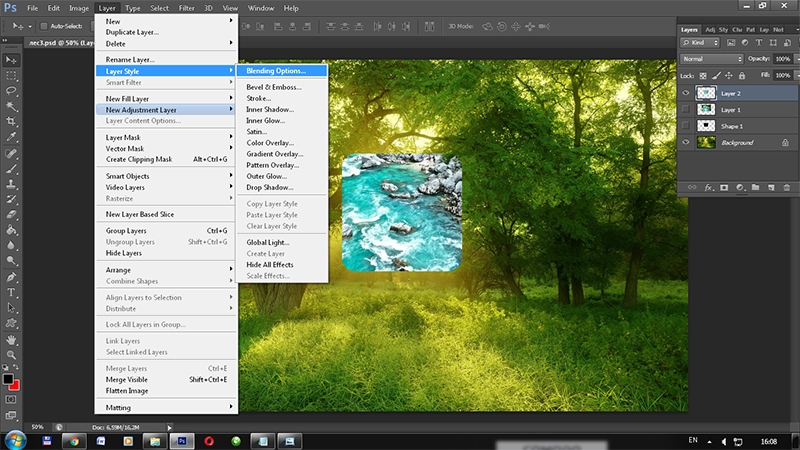Click the Add layer mask icon
800x450 pixels.
click(x=724, y=188)
